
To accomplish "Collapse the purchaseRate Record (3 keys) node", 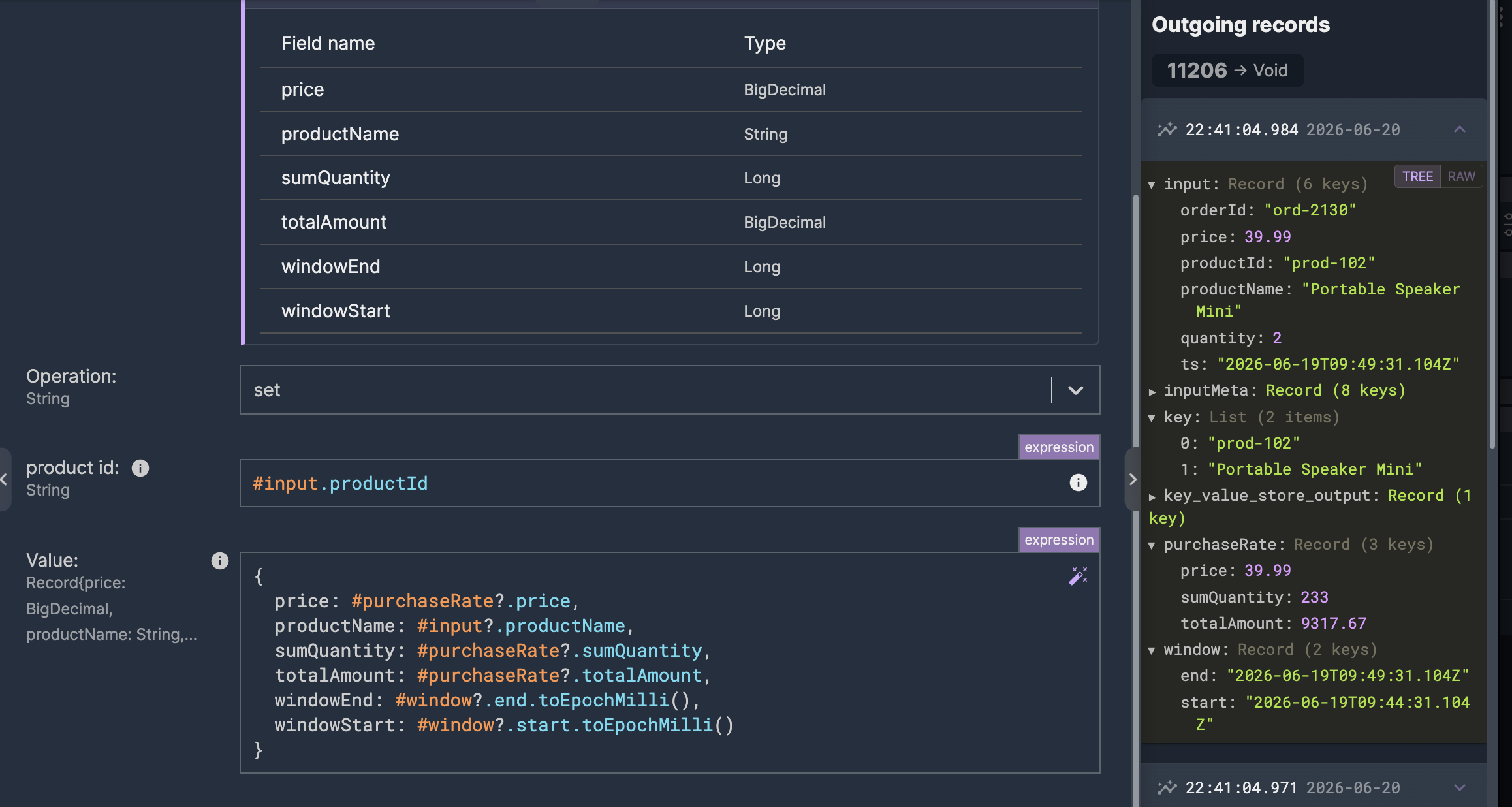I will (x=1152, y=546).
